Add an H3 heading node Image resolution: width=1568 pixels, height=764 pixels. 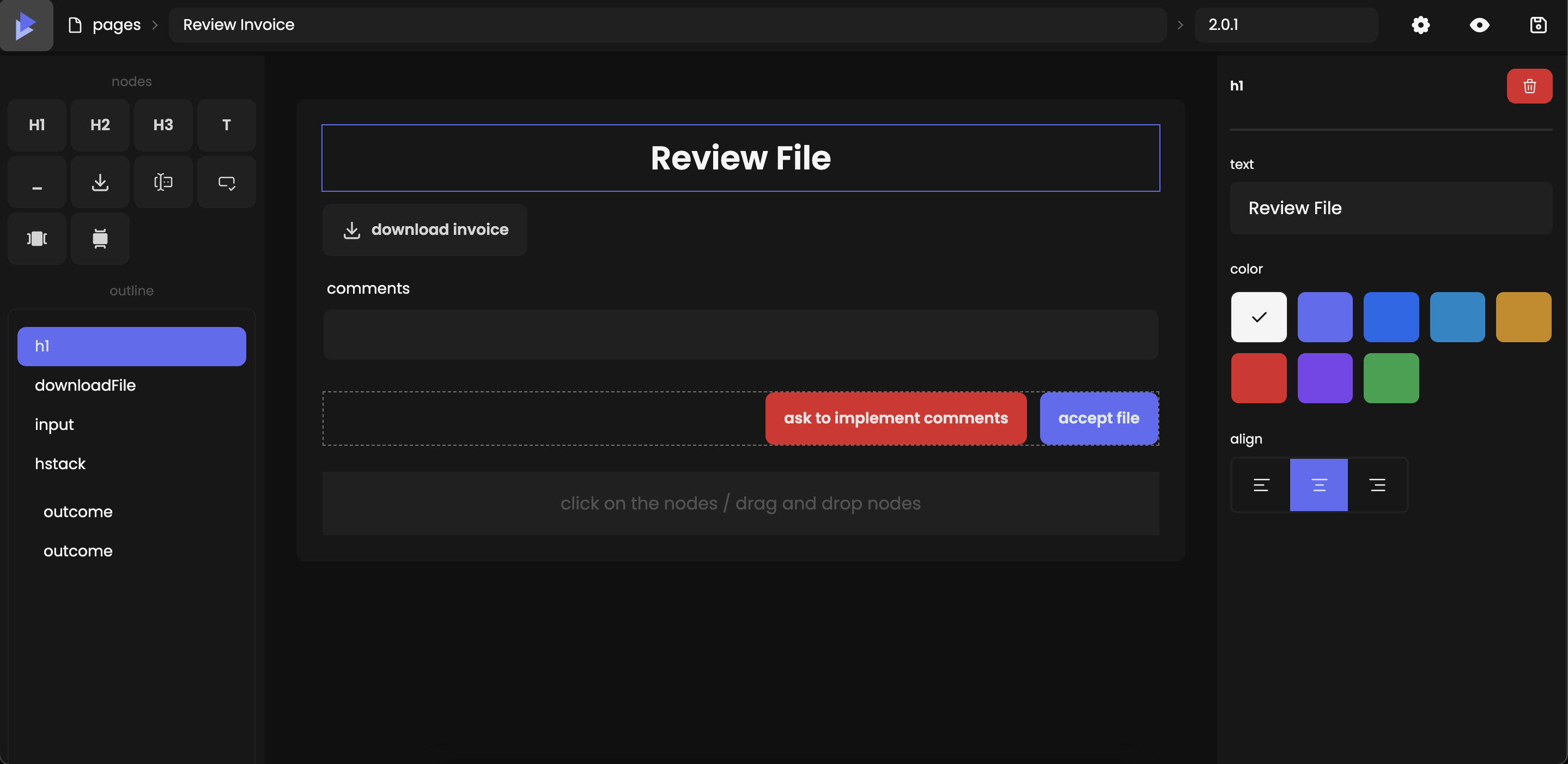pyautogui.click(x=163, y=125)
